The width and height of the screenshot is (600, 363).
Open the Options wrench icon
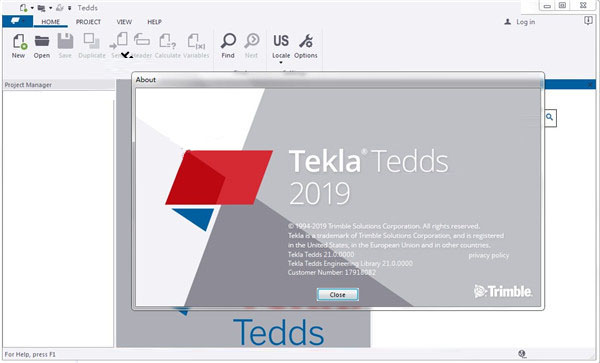(306, 41)
